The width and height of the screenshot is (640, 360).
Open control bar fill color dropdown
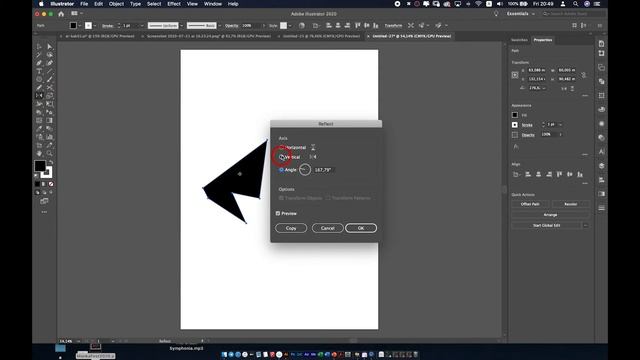click(x=80, y=26)
